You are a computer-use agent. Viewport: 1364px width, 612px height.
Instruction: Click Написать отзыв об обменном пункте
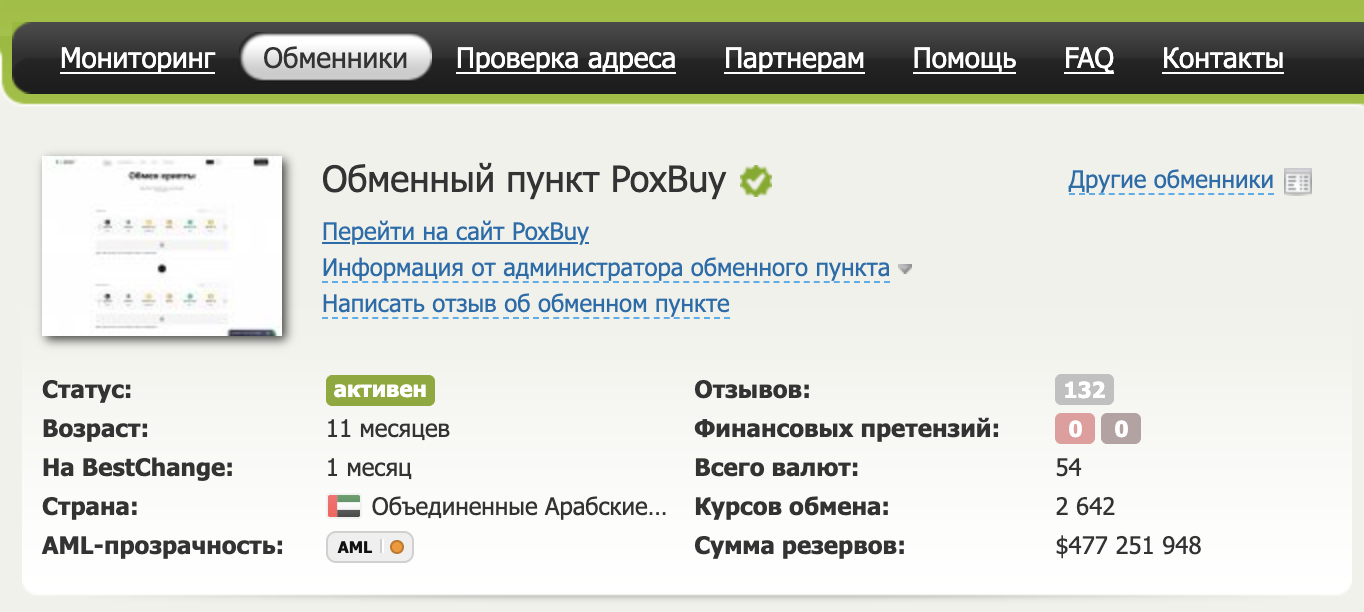(526, 304)
